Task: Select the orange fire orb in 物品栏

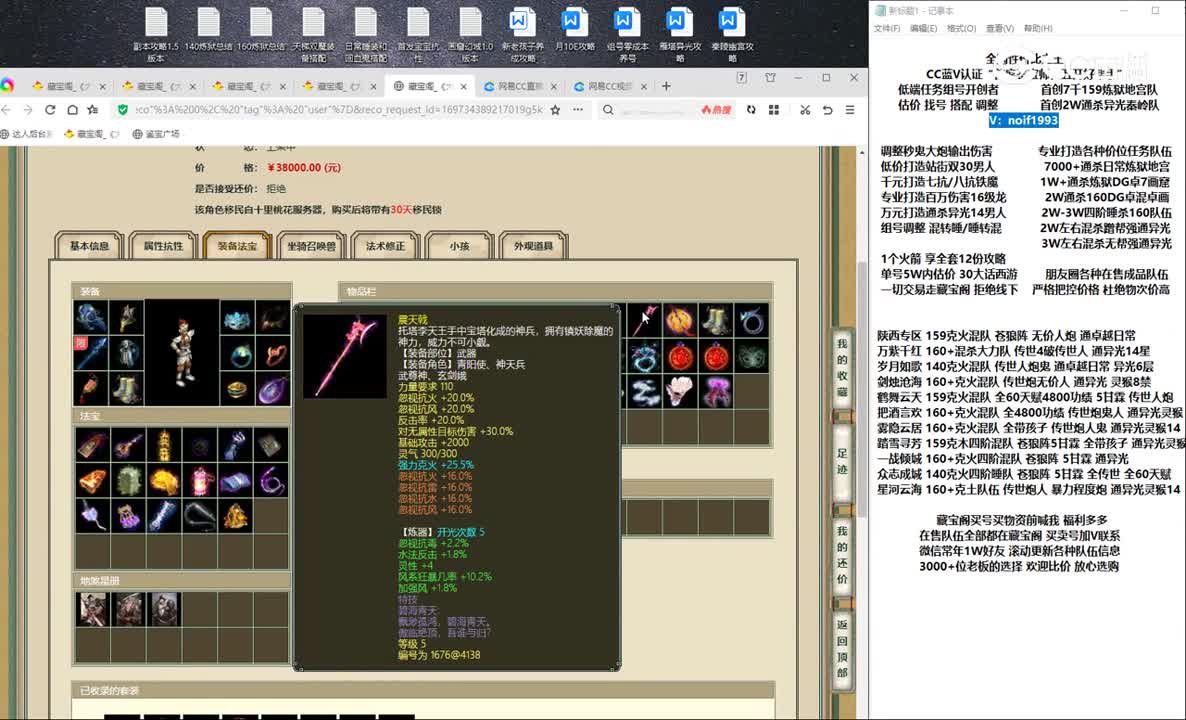Action: (680, 320)
